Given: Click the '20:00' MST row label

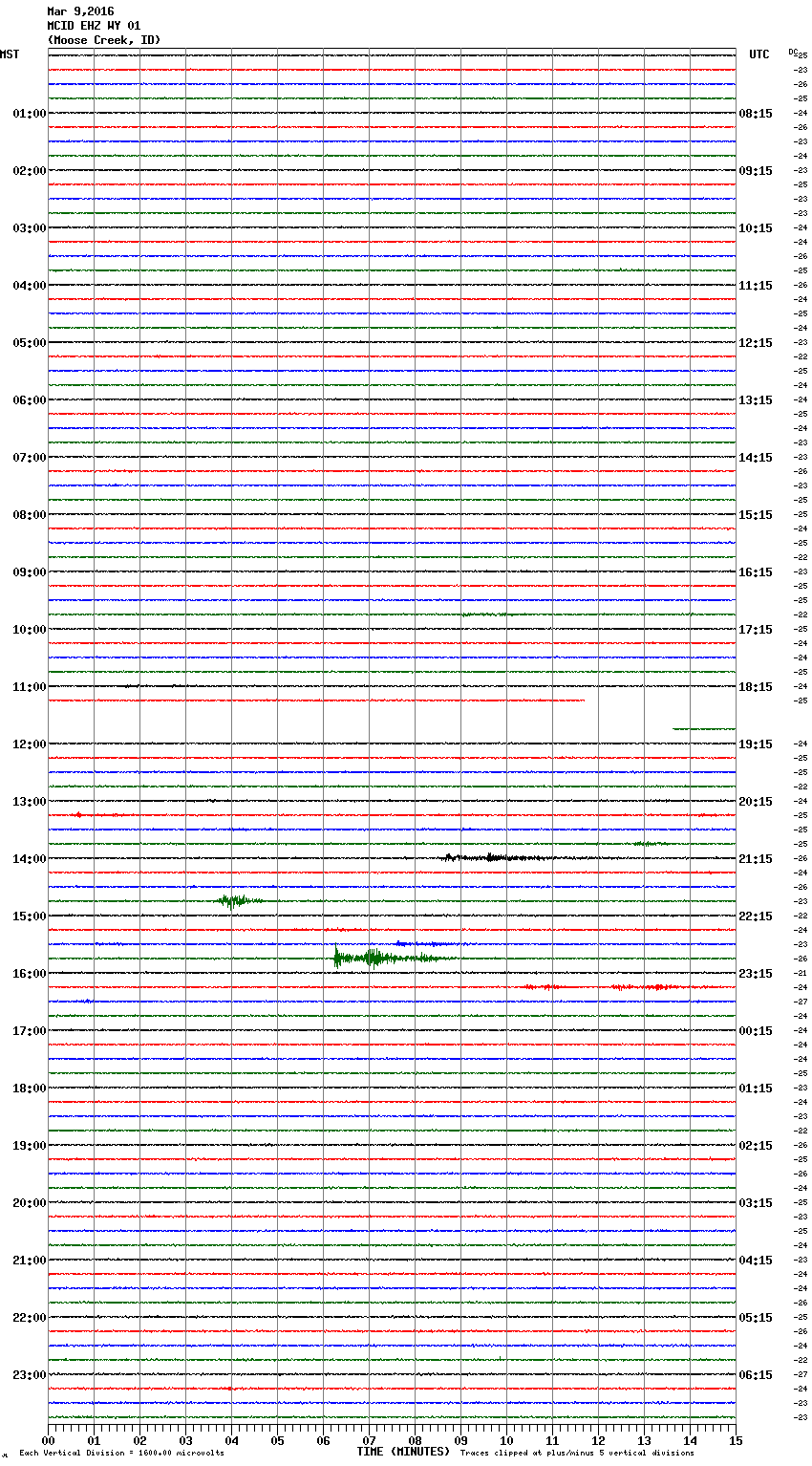Looking at the screenshot, I should [x=30, y=1203].
